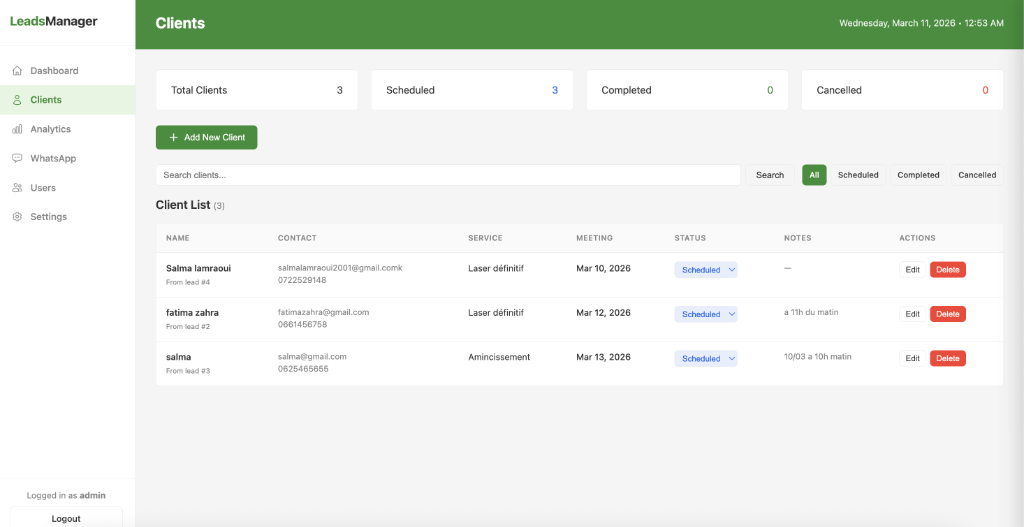The height and width of the screenshot is (527, 1024).
Task: Filter client list by Completed
Action: (918, 175)
